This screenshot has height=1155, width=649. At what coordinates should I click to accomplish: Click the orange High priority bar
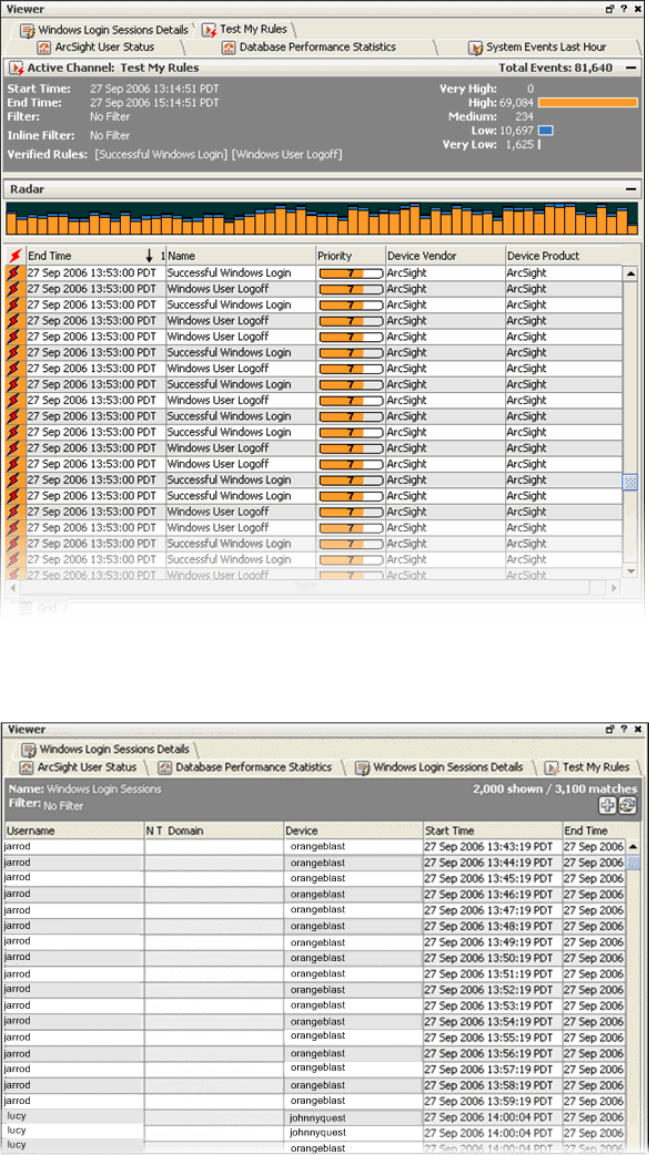[x=588, y=102]
